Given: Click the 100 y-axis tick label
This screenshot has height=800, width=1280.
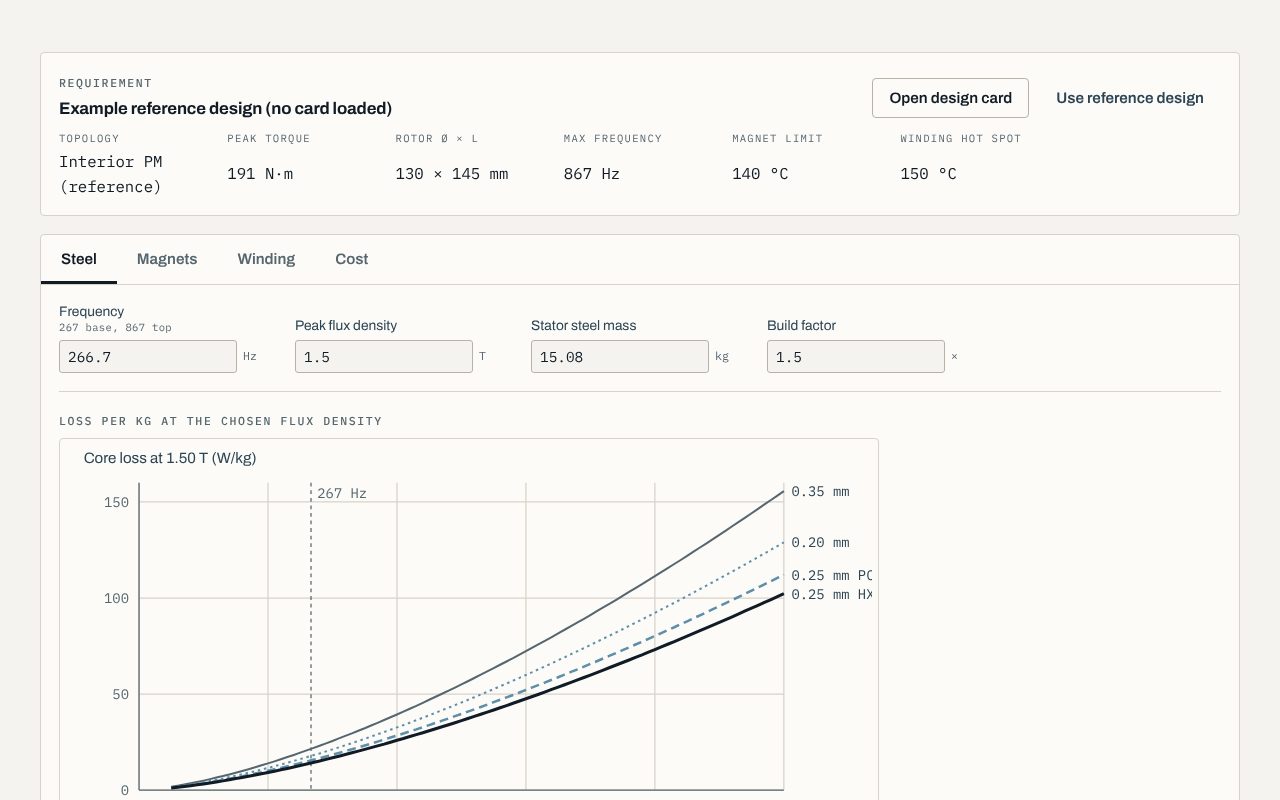Looking at the screenshot, I should pyautogui.click(x=116, y=598).
